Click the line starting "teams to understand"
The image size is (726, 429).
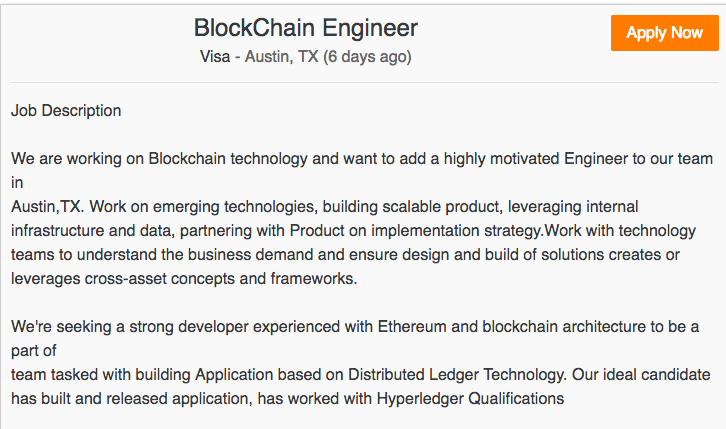click(x=345, y=255)
